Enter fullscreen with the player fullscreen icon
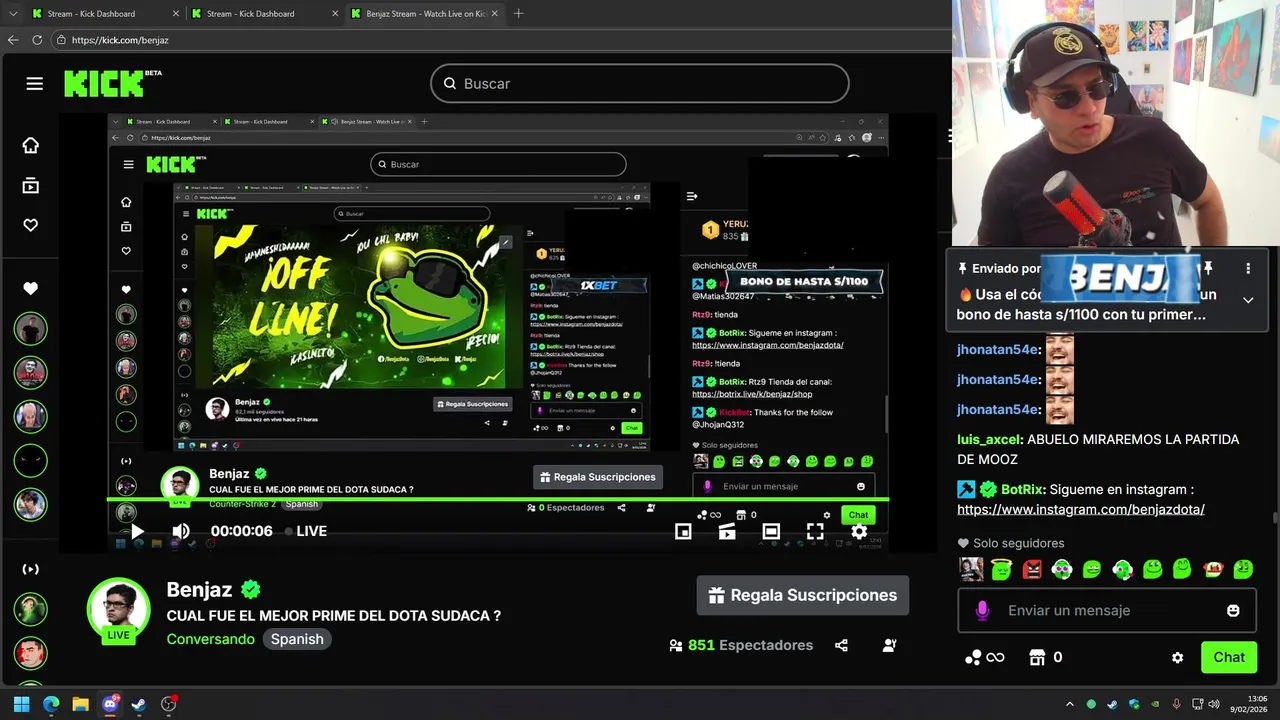 pos(815,531)
